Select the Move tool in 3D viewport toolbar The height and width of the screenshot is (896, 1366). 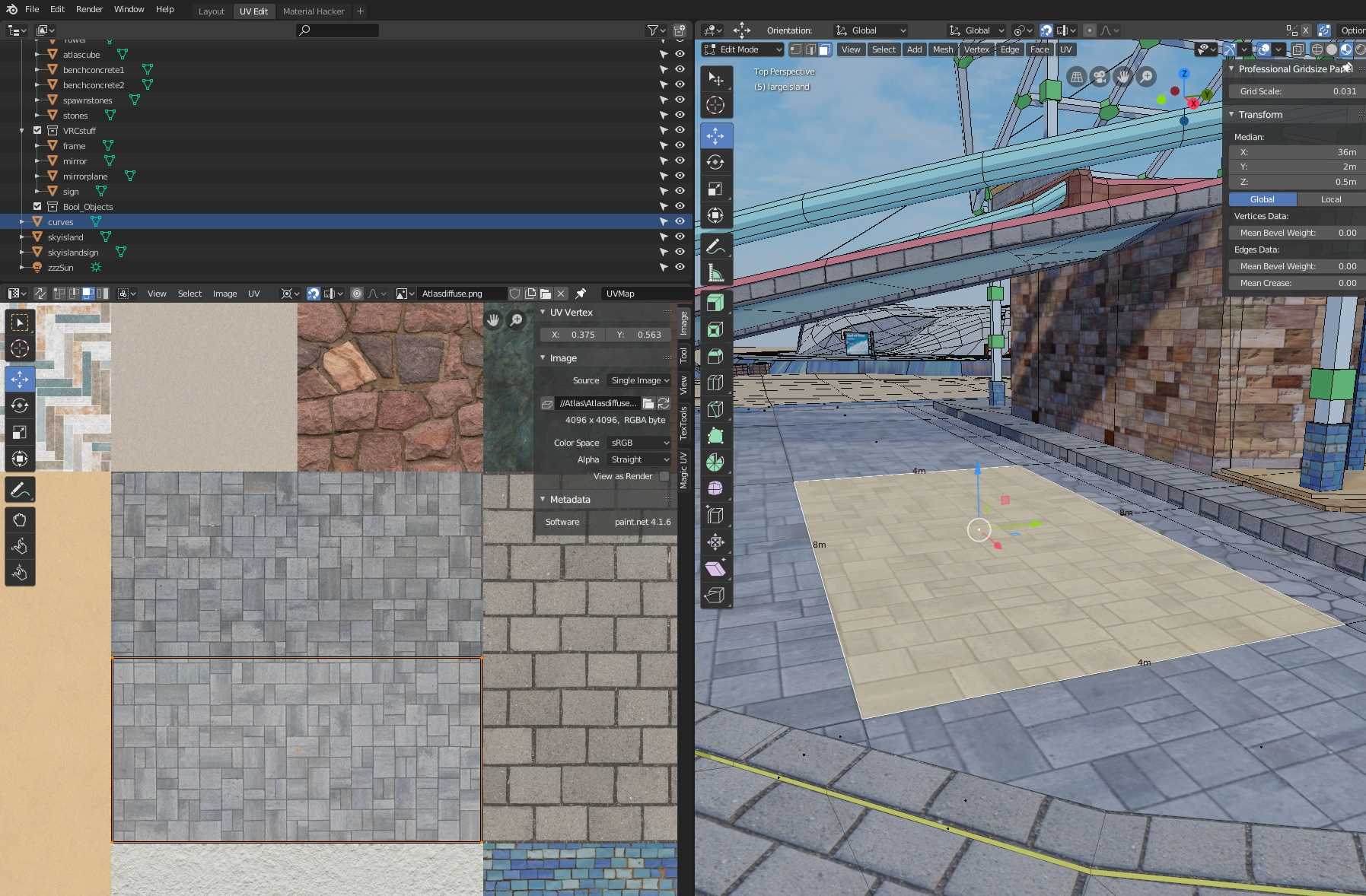tap(715, 136)
